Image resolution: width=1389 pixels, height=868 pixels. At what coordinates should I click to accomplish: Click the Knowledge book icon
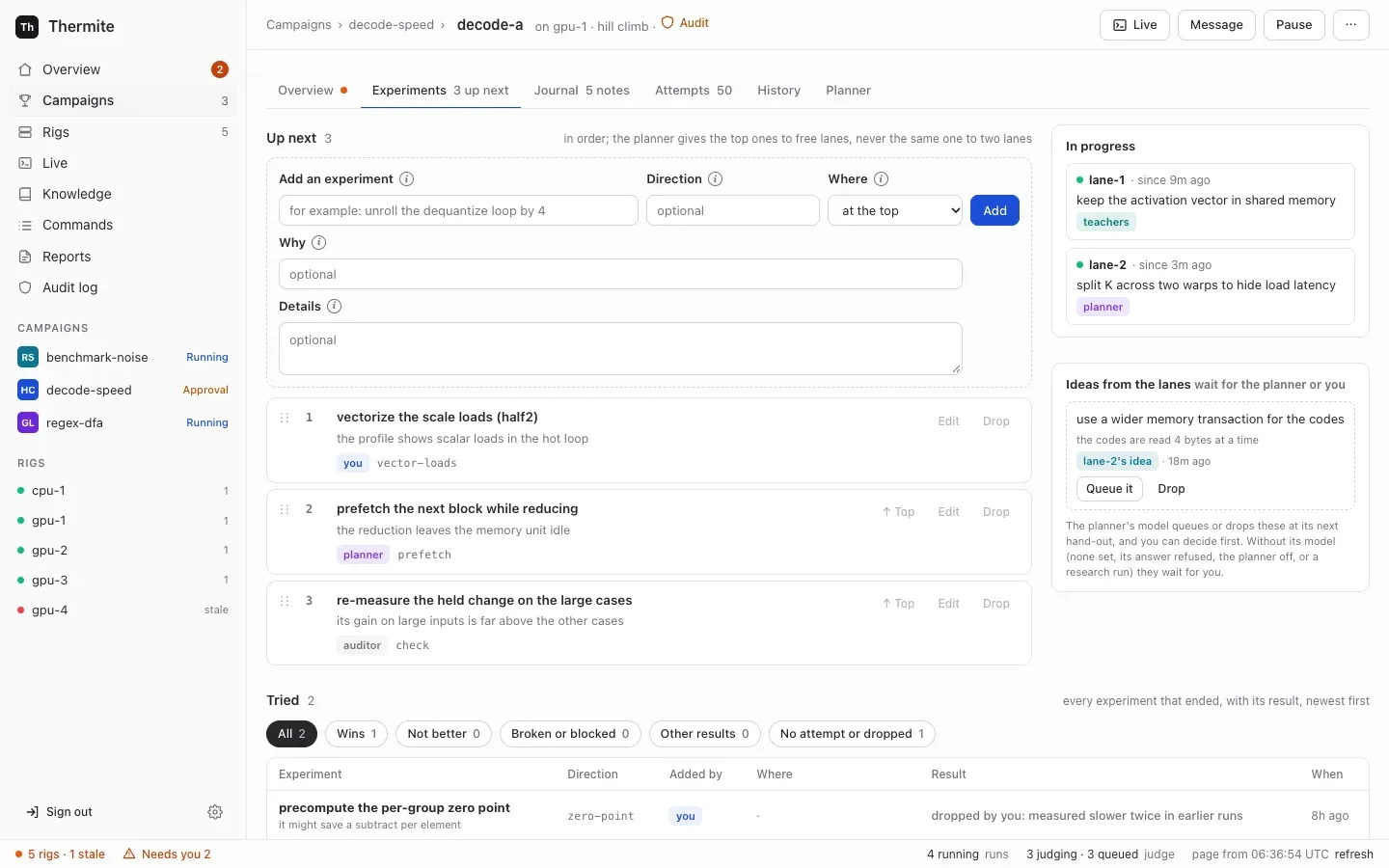[x=25, y=194]
